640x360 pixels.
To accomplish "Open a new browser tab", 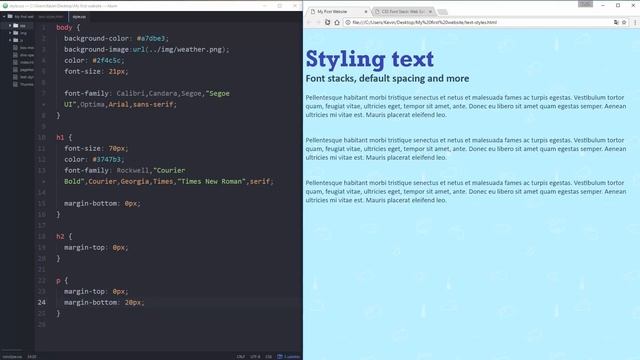I will pos(442,12).
